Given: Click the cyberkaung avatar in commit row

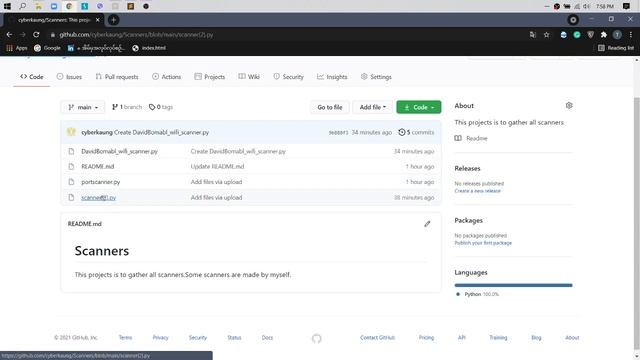Looking at the screenshot, I should pyautogui.click(x=71, y=132).
